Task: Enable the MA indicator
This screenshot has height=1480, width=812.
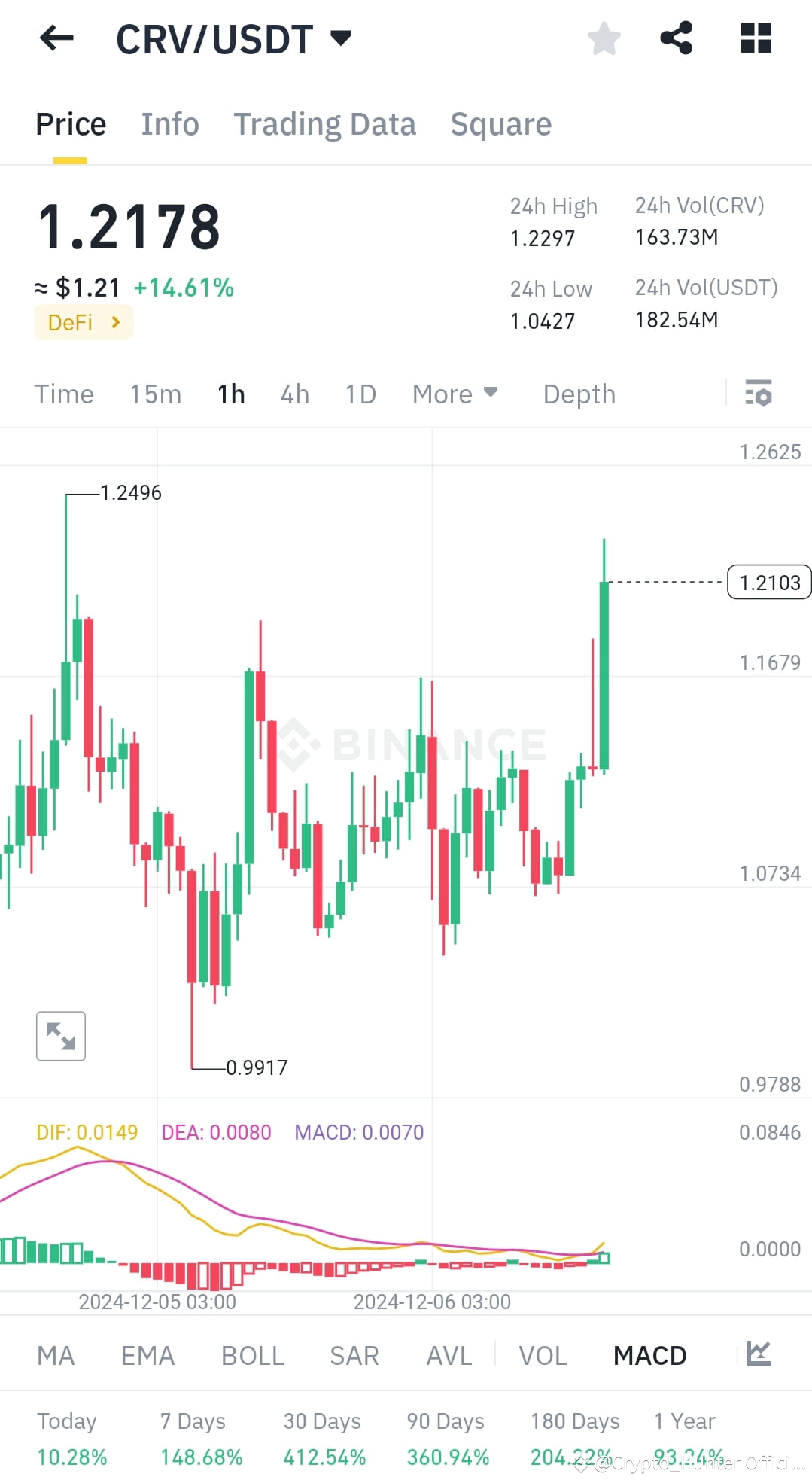Action: click(x=56, y=1354)
